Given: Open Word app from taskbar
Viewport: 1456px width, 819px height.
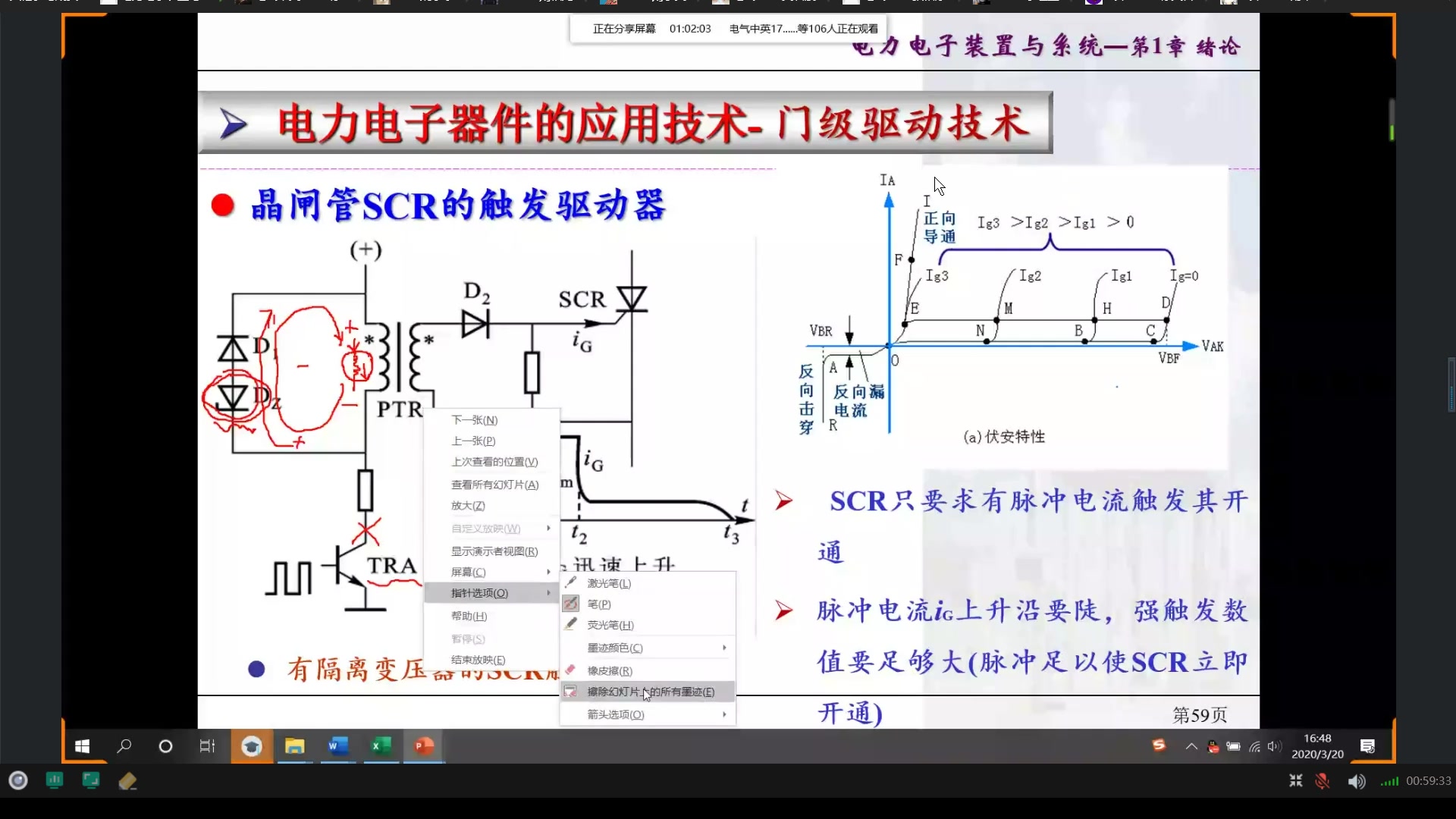Looking at the screenshot, I should tap(338, 747).
